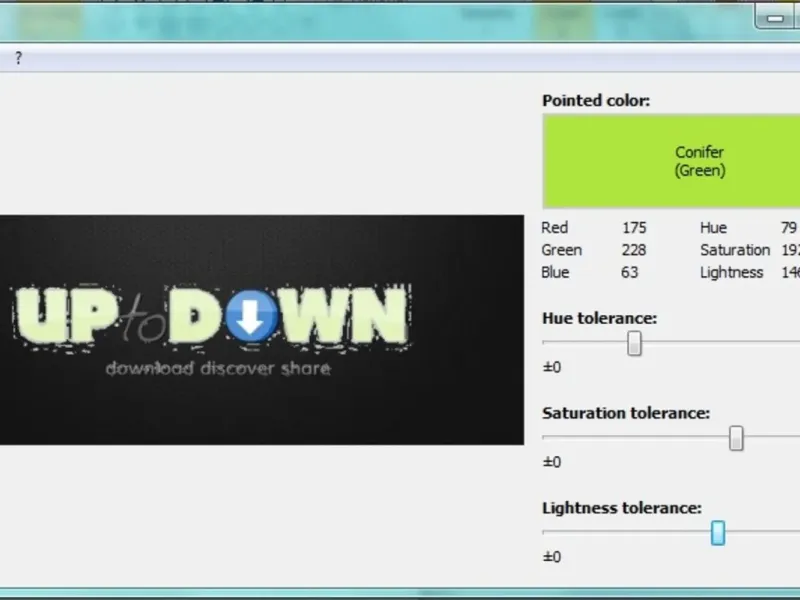
Task: Click the "Saturation tolerance:" label
Action: pyautogui.click(x=626, y=413)
